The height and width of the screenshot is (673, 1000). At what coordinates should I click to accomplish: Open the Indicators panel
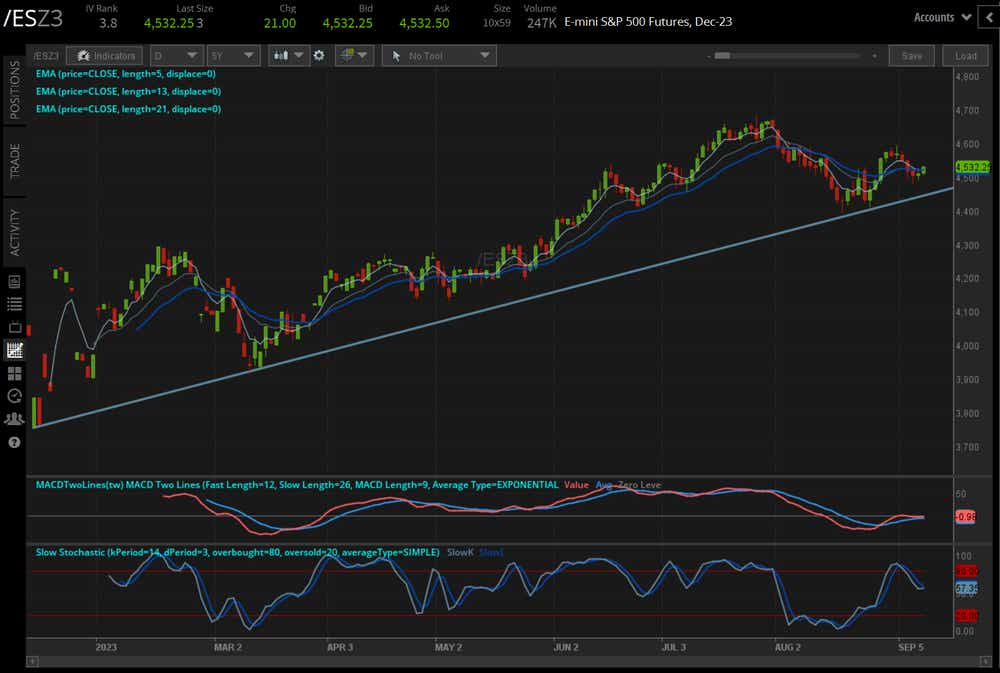[x=105, y=56]
